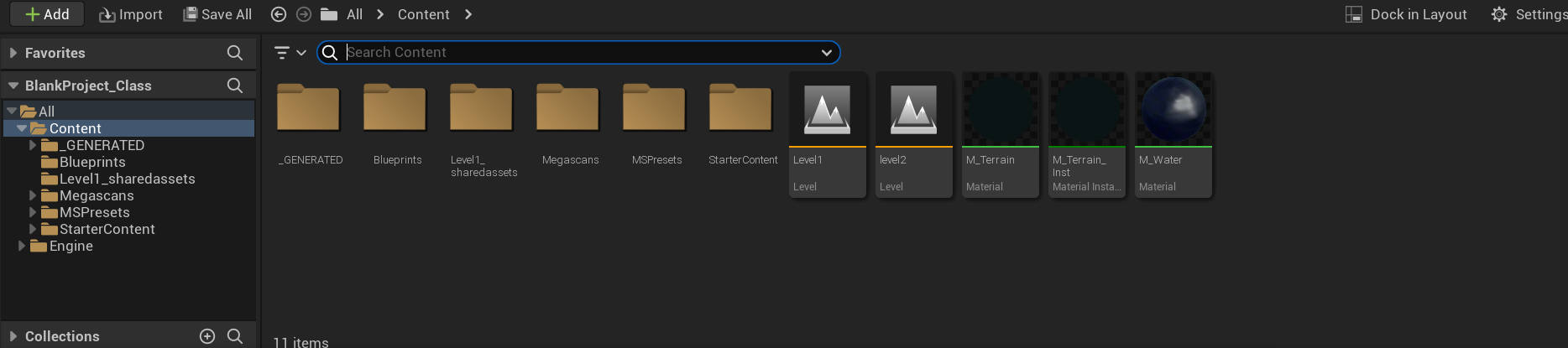Focus the Search Content input field
The width and height of the screenshot is (1568, 348).
point(579,53)
